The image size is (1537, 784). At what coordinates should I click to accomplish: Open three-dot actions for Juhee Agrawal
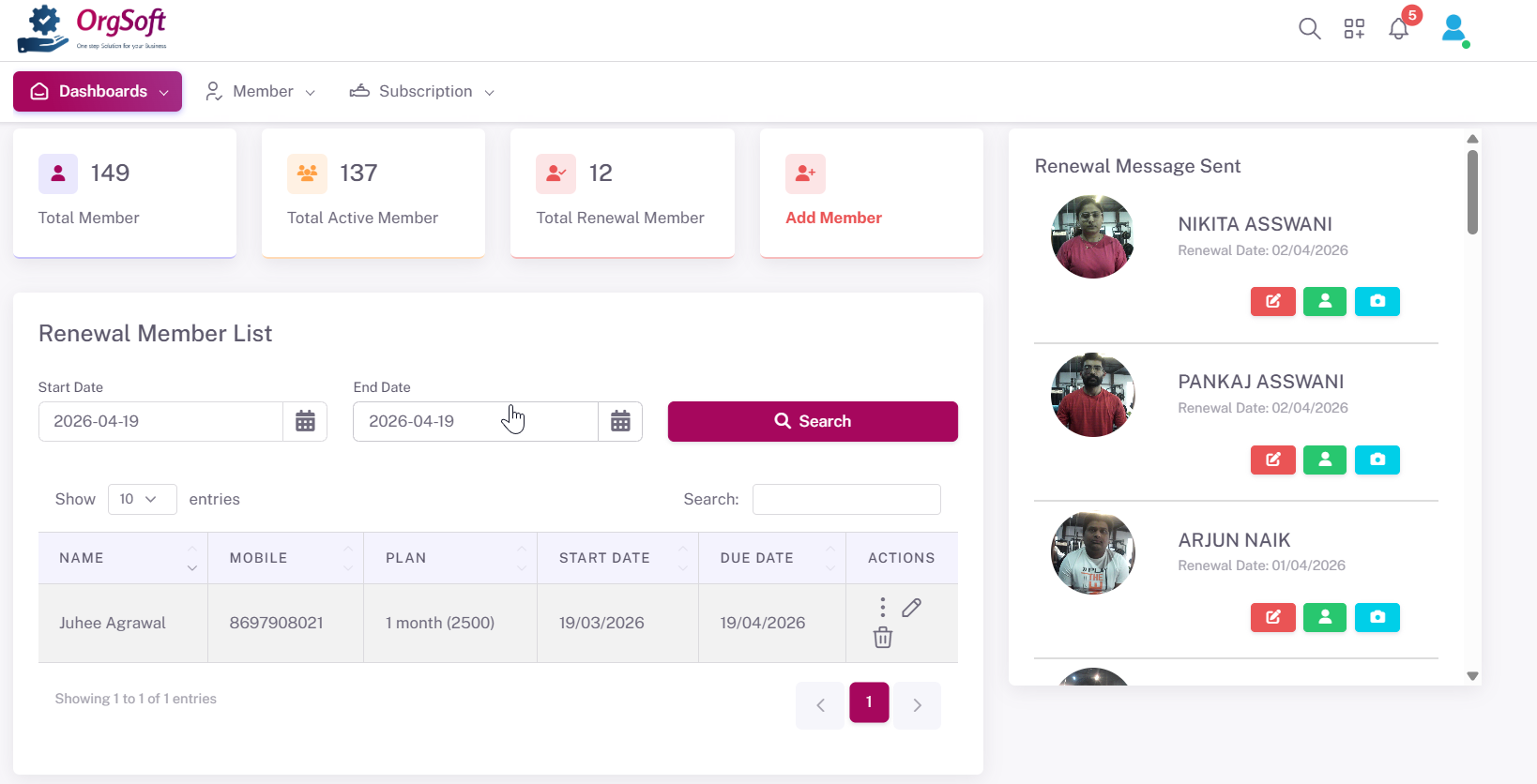[883, 607]
